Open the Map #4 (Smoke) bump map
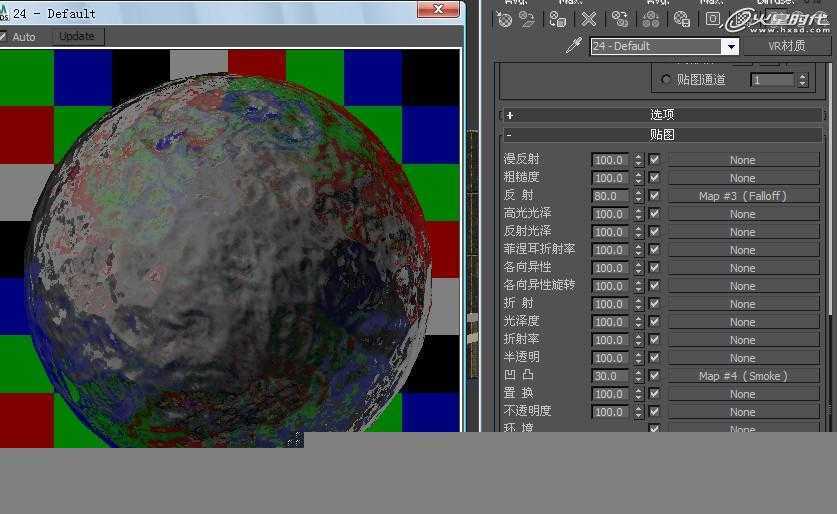 tap(743, 376)
